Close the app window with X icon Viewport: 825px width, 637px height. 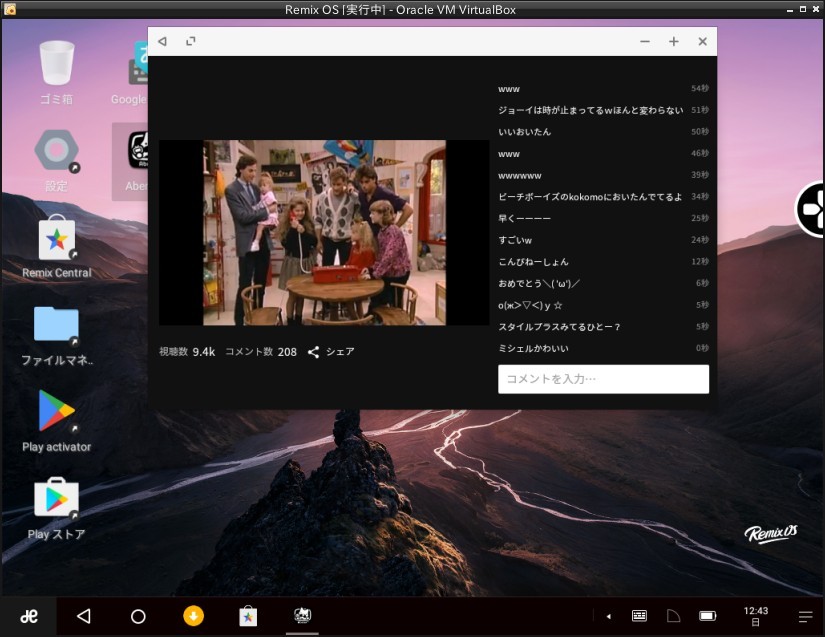point(702,42)
